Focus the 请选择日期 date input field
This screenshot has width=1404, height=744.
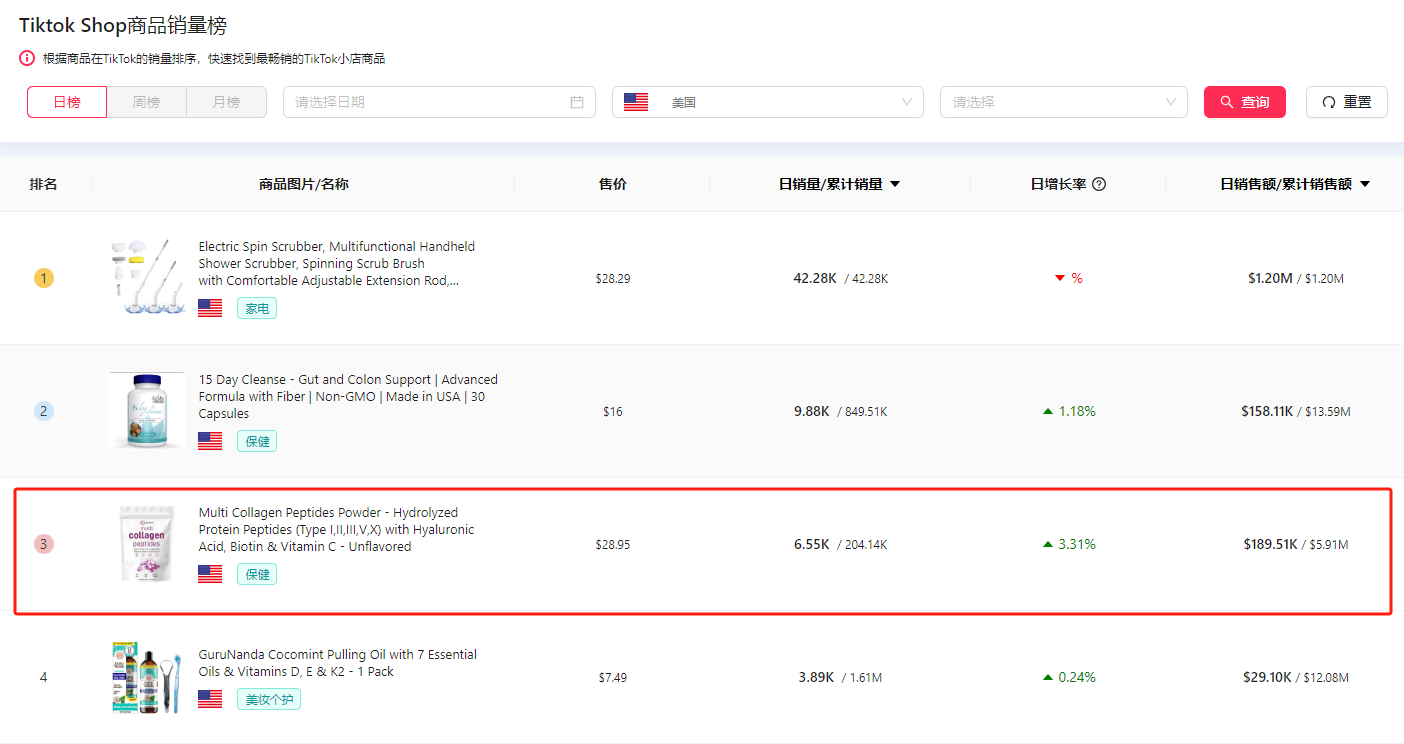[x=430, y=102]
